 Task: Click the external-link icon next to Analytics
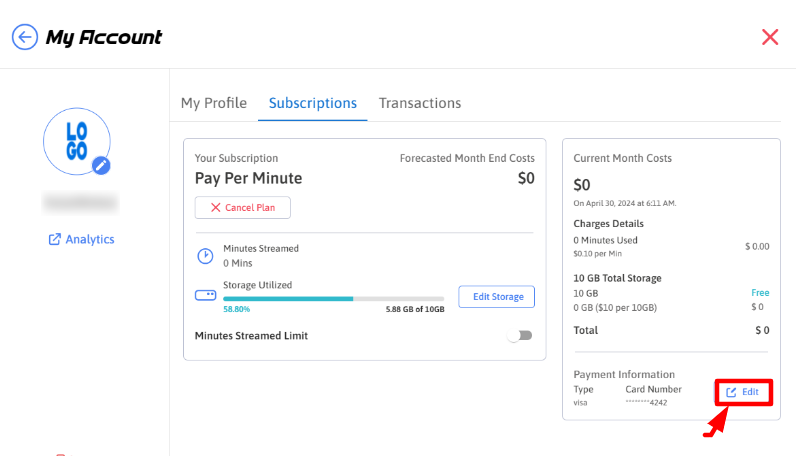(x=54, y=240)
